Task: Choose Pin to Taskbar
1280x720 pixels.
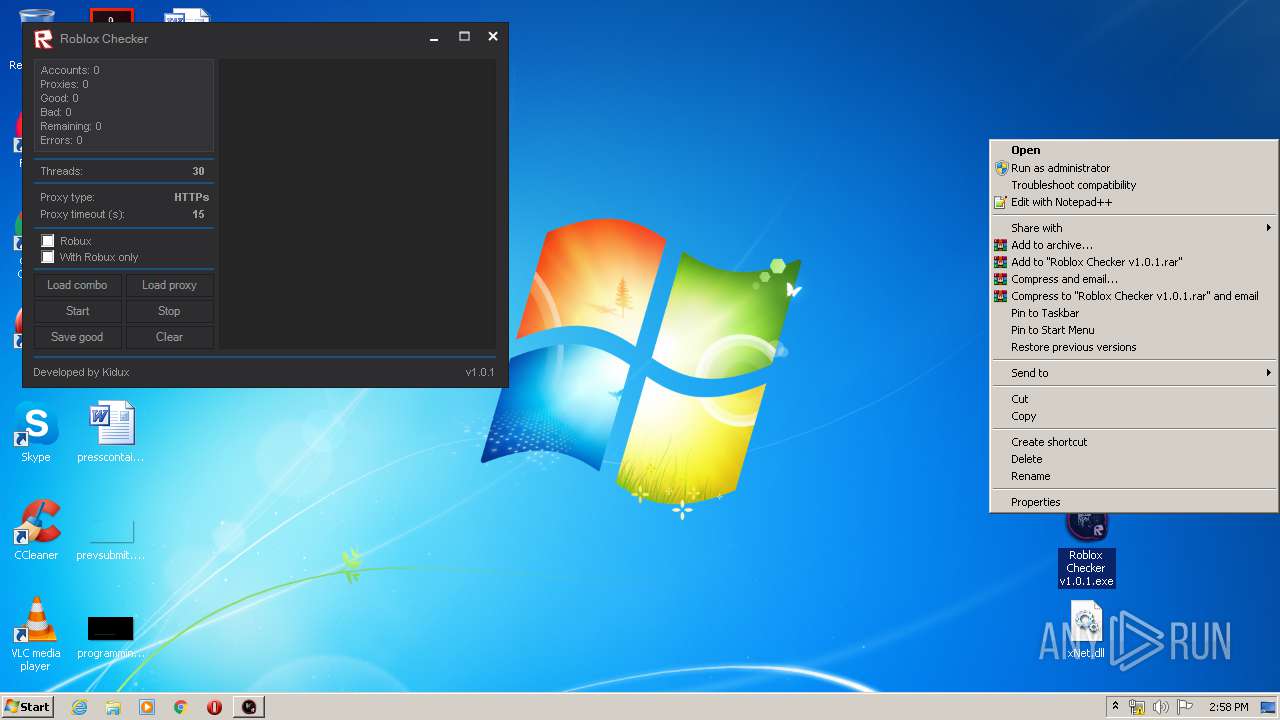Action: (x=1134, y=313)
